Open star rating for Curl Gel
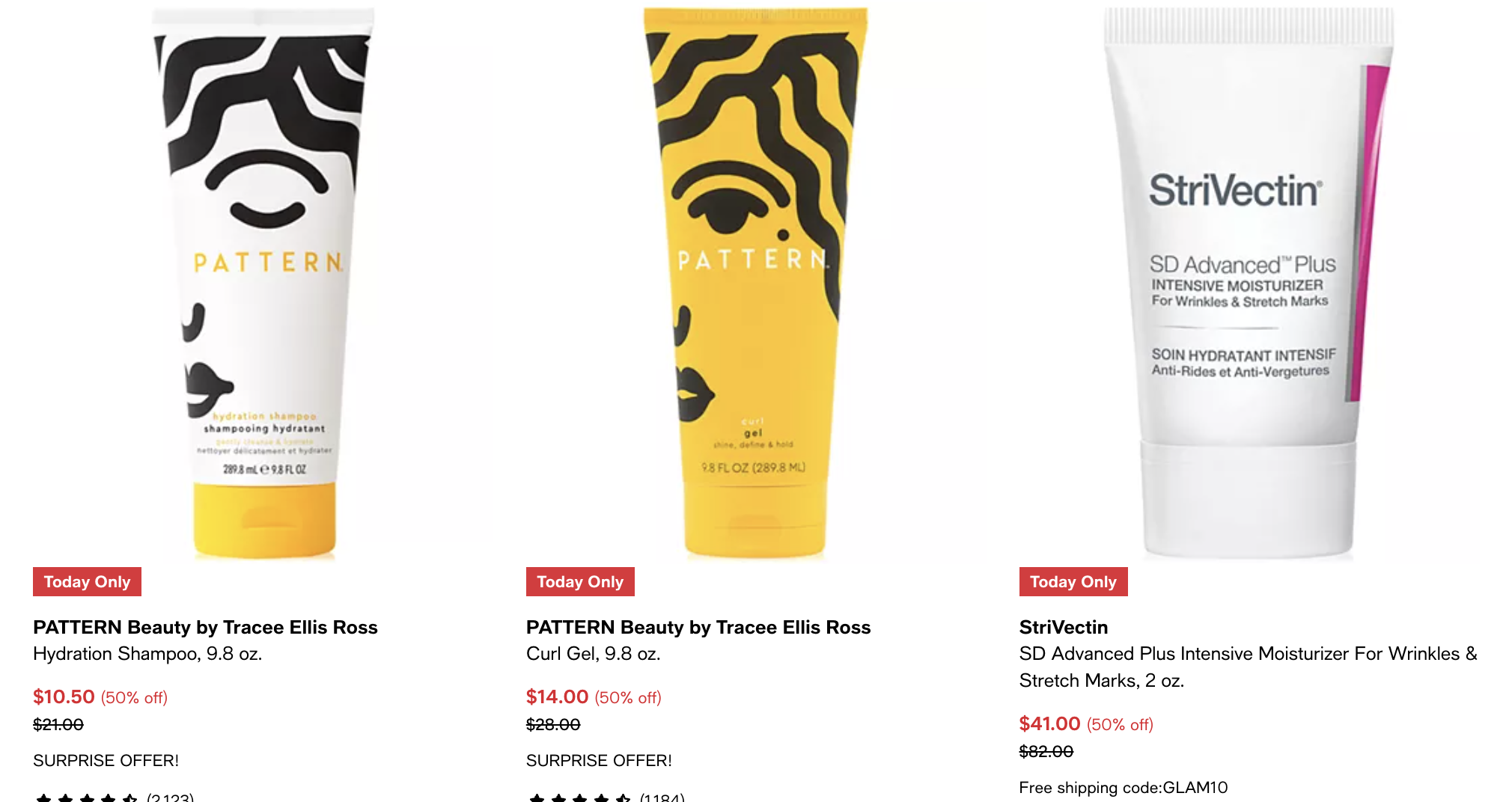Screen dimensions: 1512x802 pyautogui.click(x=606, y=797)
